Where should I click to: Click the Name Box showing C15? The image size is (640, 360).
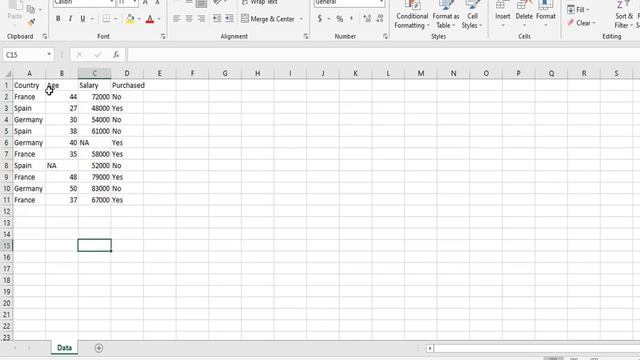[x=25, y=55]
